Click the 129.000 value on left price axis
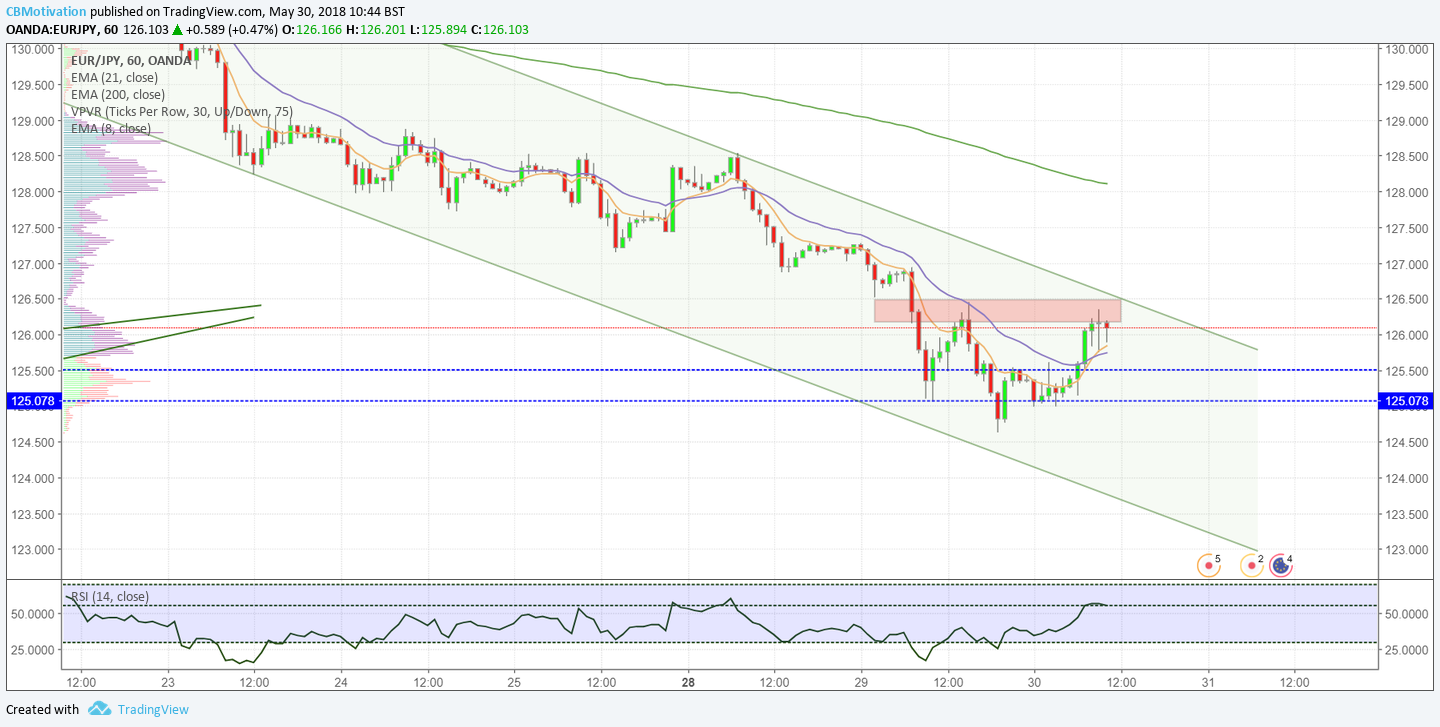This screenshot has height=727, width=1440. point(33,121)
